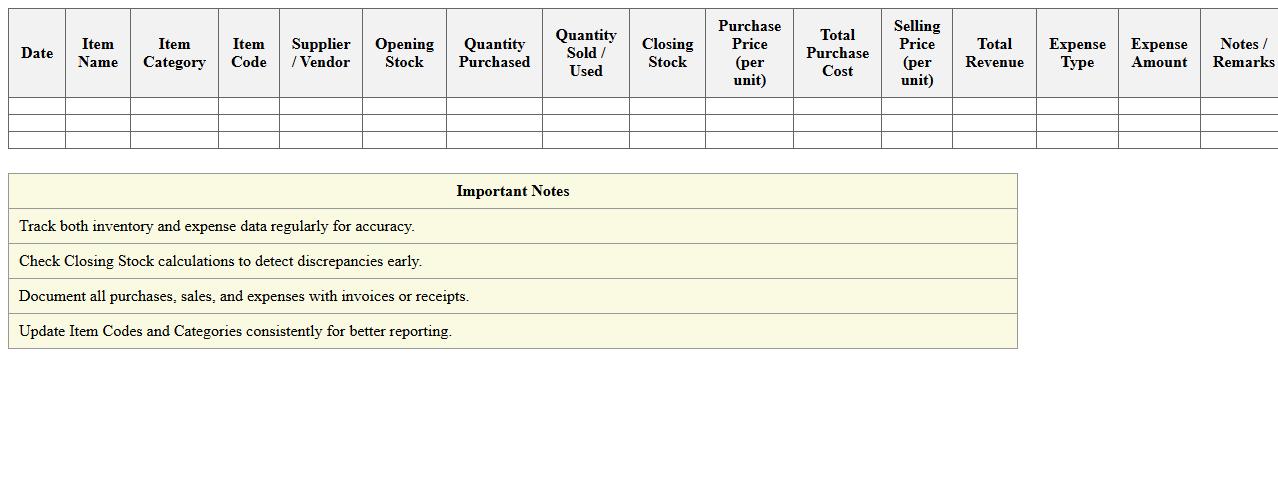Click the Important Notes title row
Viewport: 1278px width, 486px height.
[x=513, y=191]
